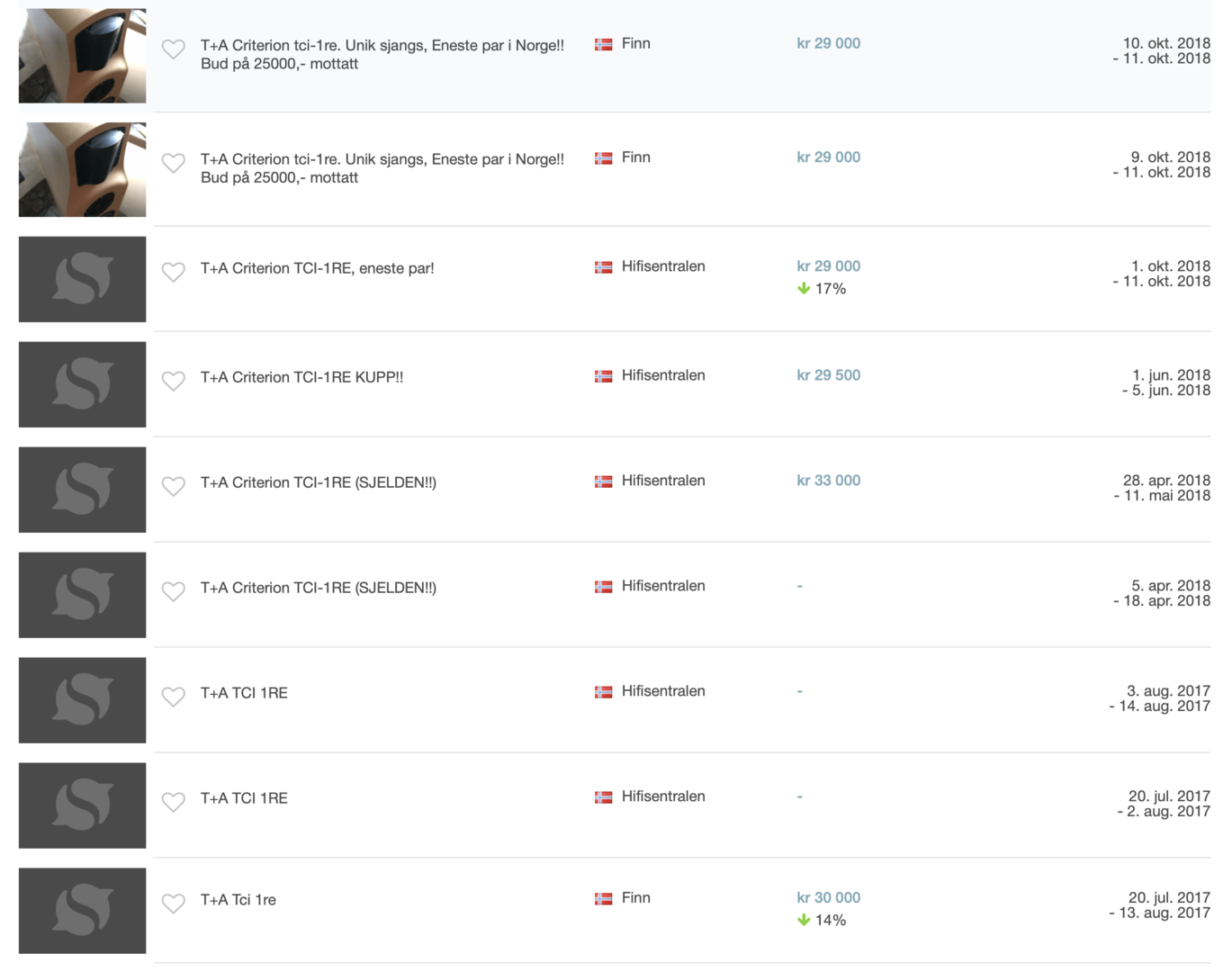
Task: Click 'Hifisentralen' on kr 33 000 row
Action: (x=663, y=481)
